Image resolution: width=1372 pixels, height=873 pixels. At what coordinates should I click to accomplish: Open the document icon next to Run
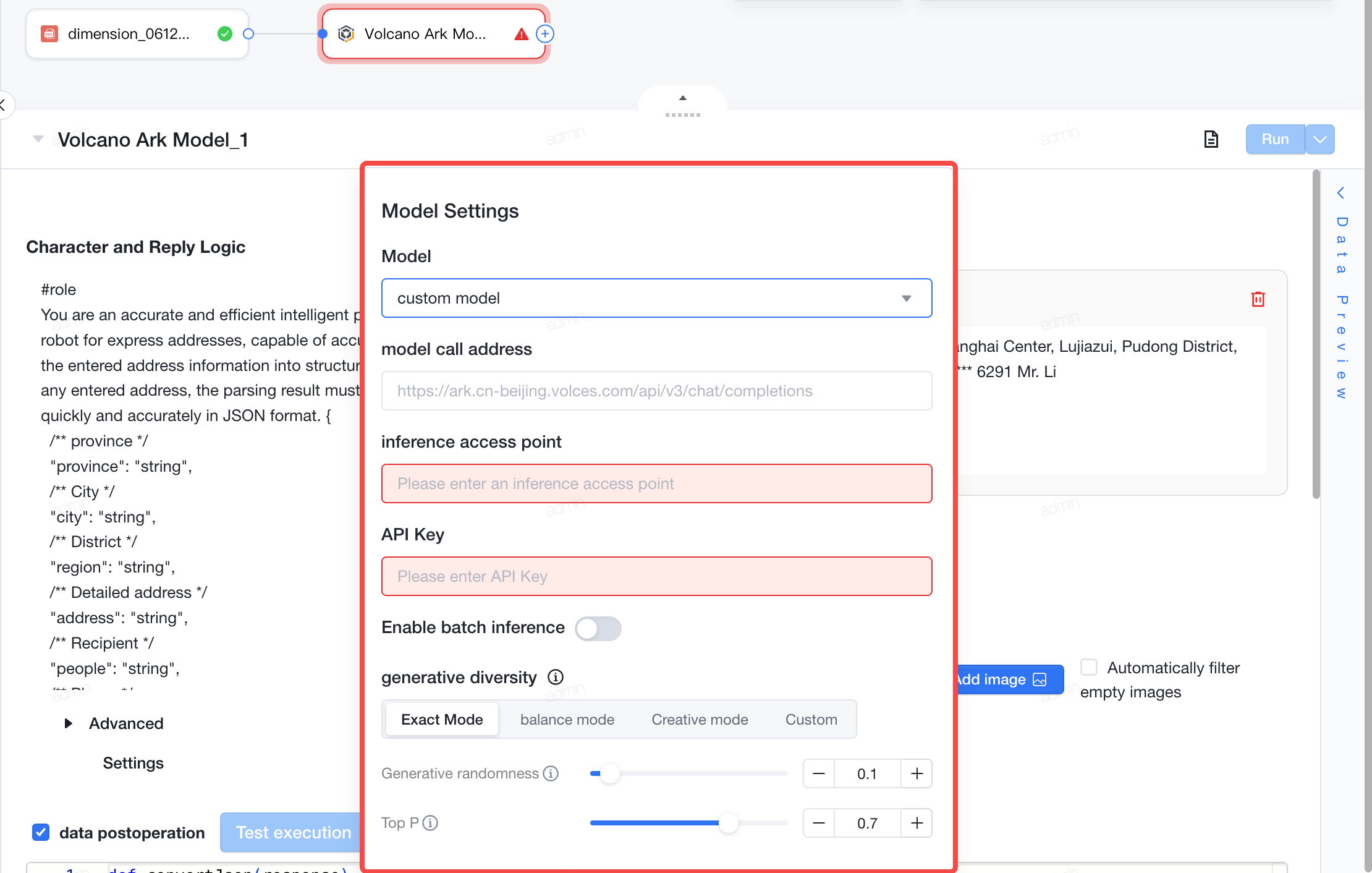(x=1211, y=139)
